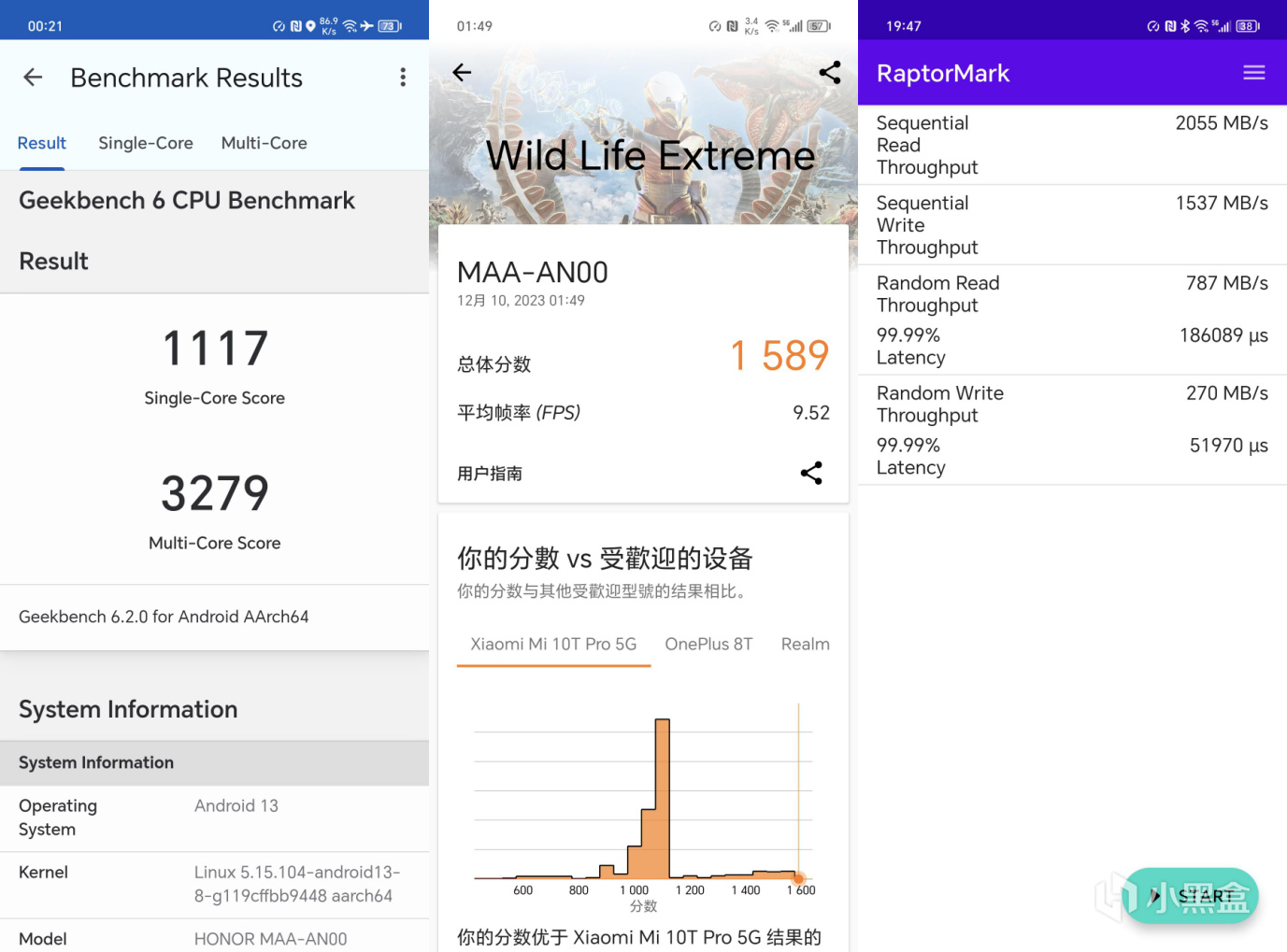The height and width of the screenshot is (952, 1287).
Task: Tap the date '12月 10, 2023 01:49'
Action: click(x=521, y=301)
